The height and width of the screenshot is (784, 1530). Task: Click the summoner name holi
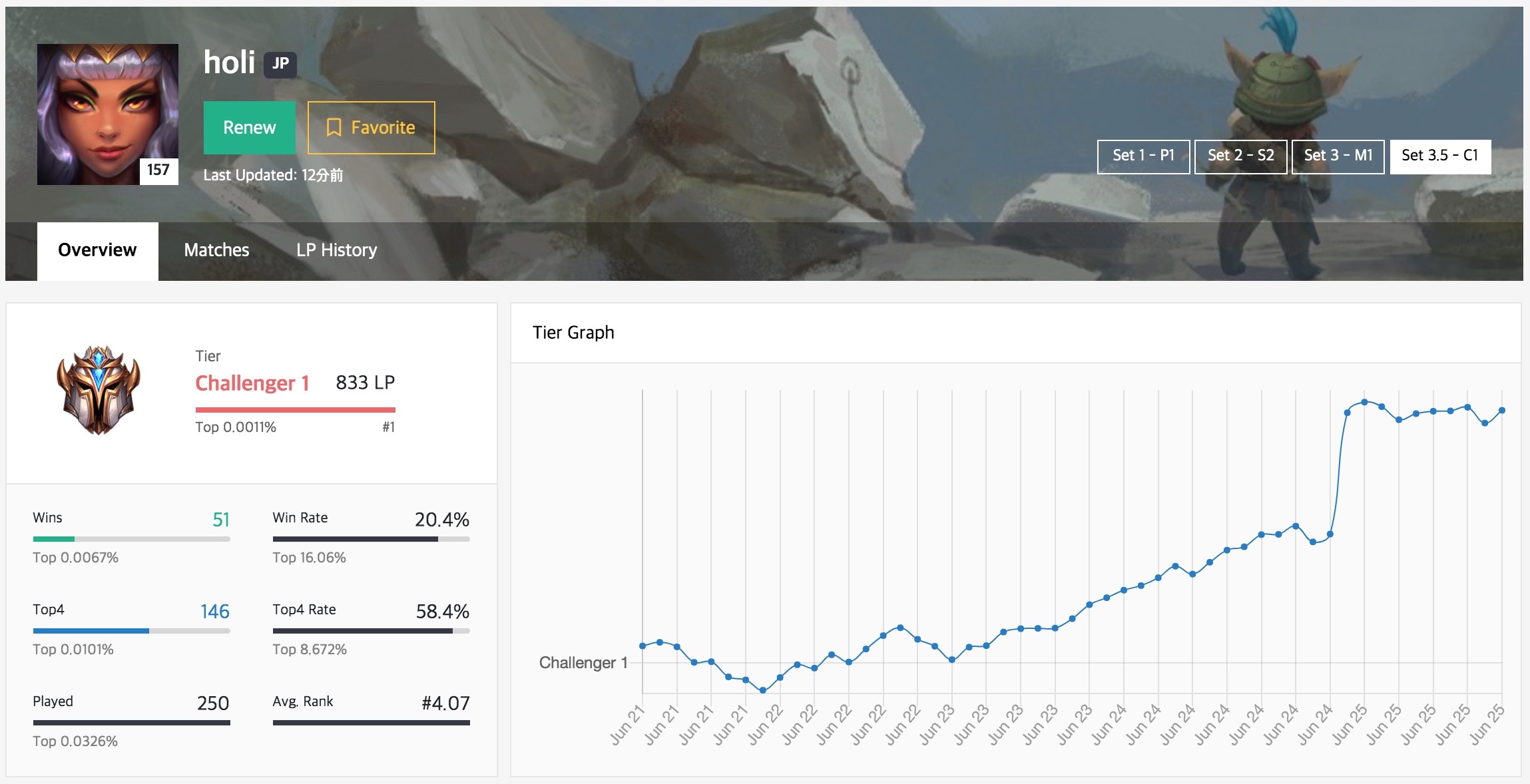point(229,63)
